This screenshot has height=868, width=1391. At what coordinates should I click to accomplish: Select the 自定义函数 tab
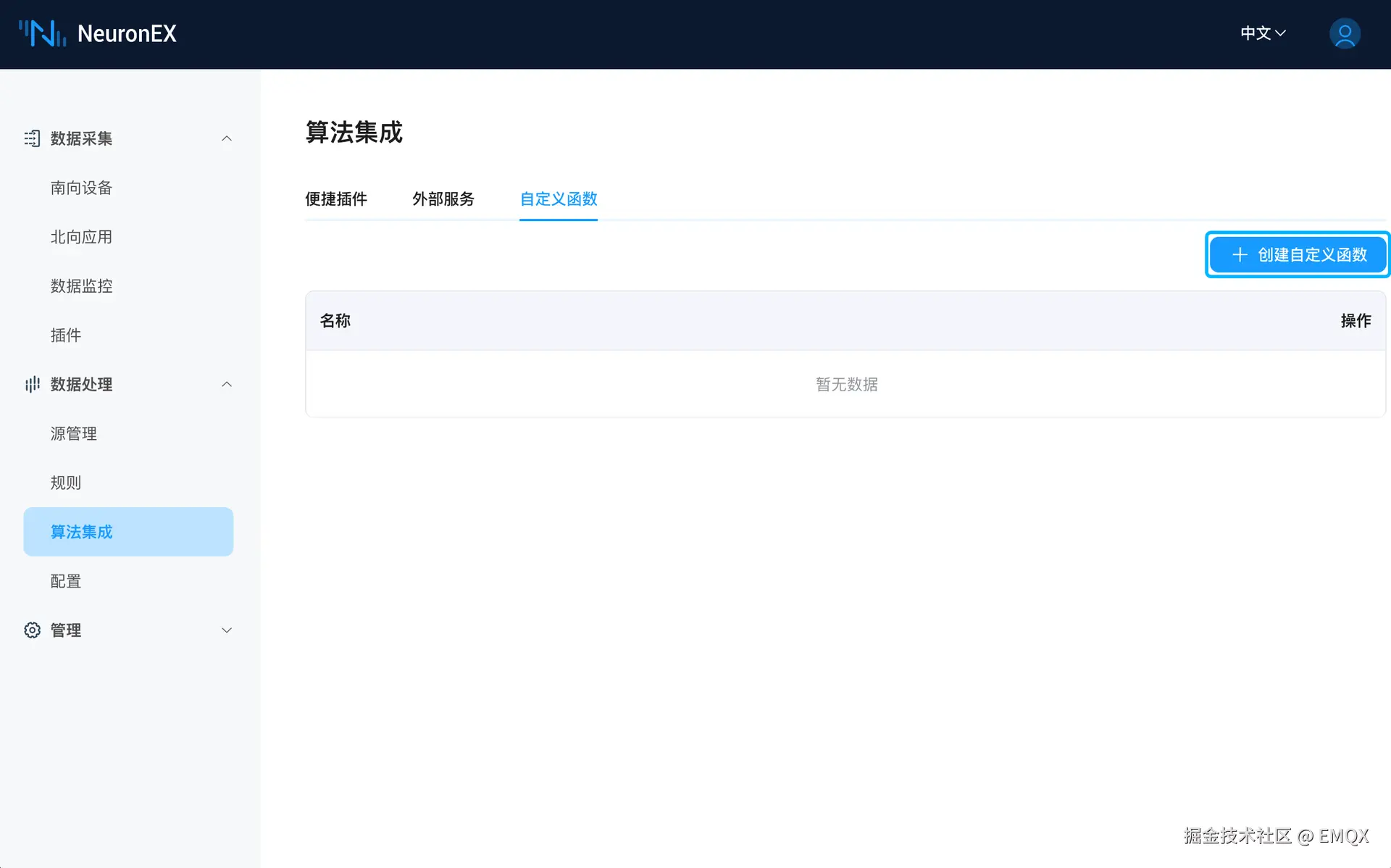pyautogui.click(x=559, y=199)
